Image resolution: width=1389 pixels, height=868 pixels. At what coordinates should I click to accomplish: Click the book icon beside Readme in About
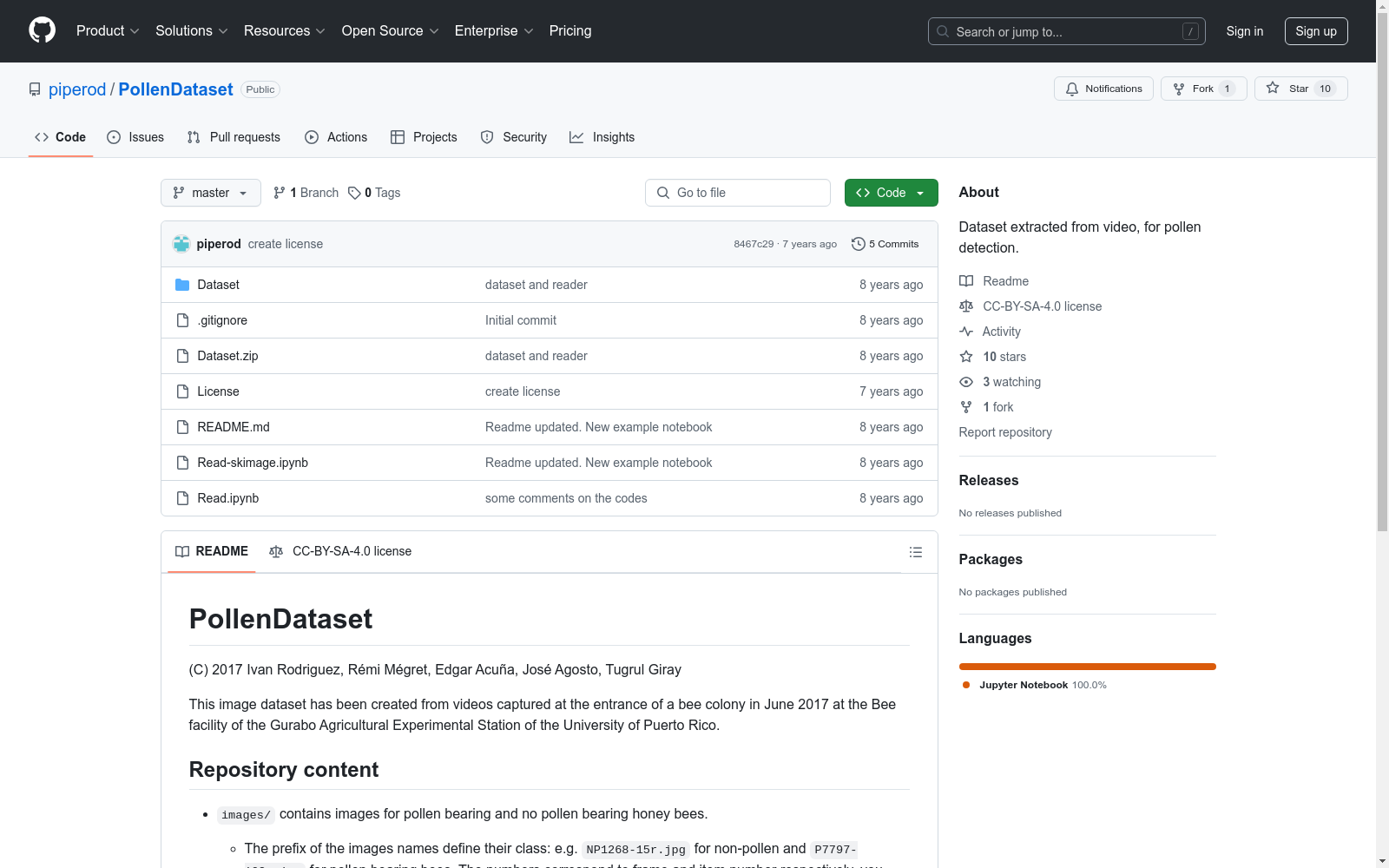pyautogui.click(x=966, y=281)
